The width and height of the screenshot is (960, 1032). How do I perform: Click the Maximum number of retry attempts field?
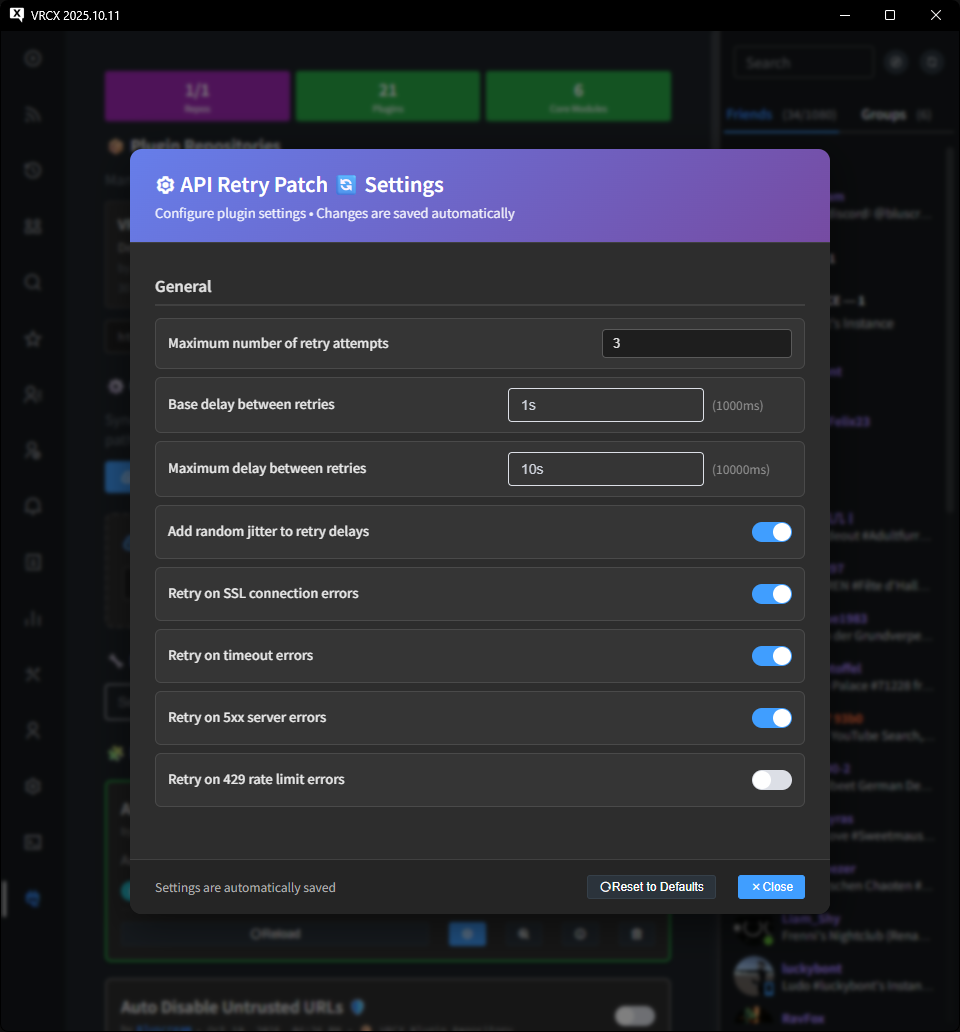(x=696, y=344)
